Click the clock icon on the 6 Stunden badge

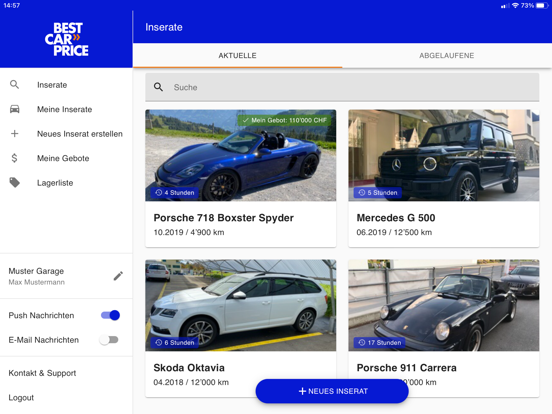[x=159, y=343]
